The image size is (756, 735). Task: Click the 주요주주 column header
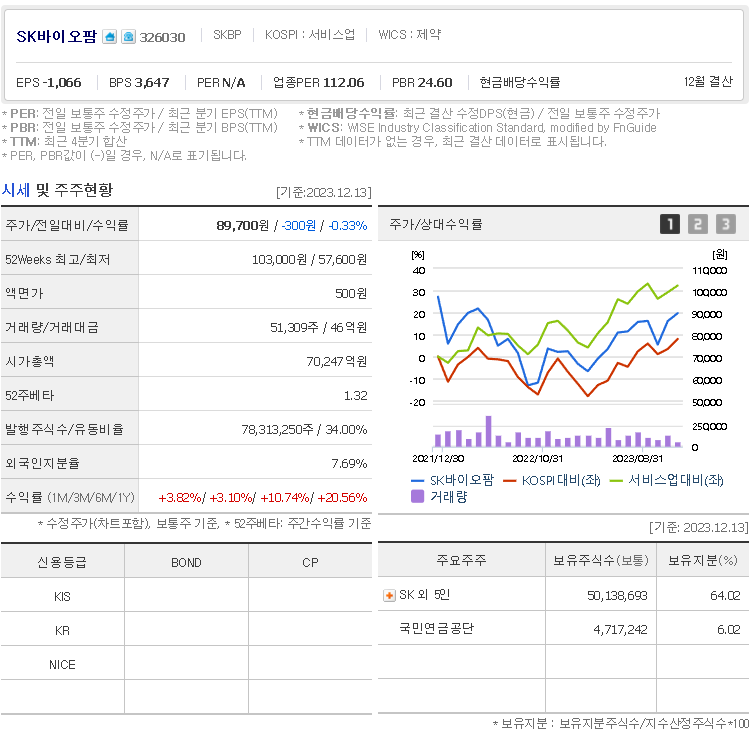(461, 560)
